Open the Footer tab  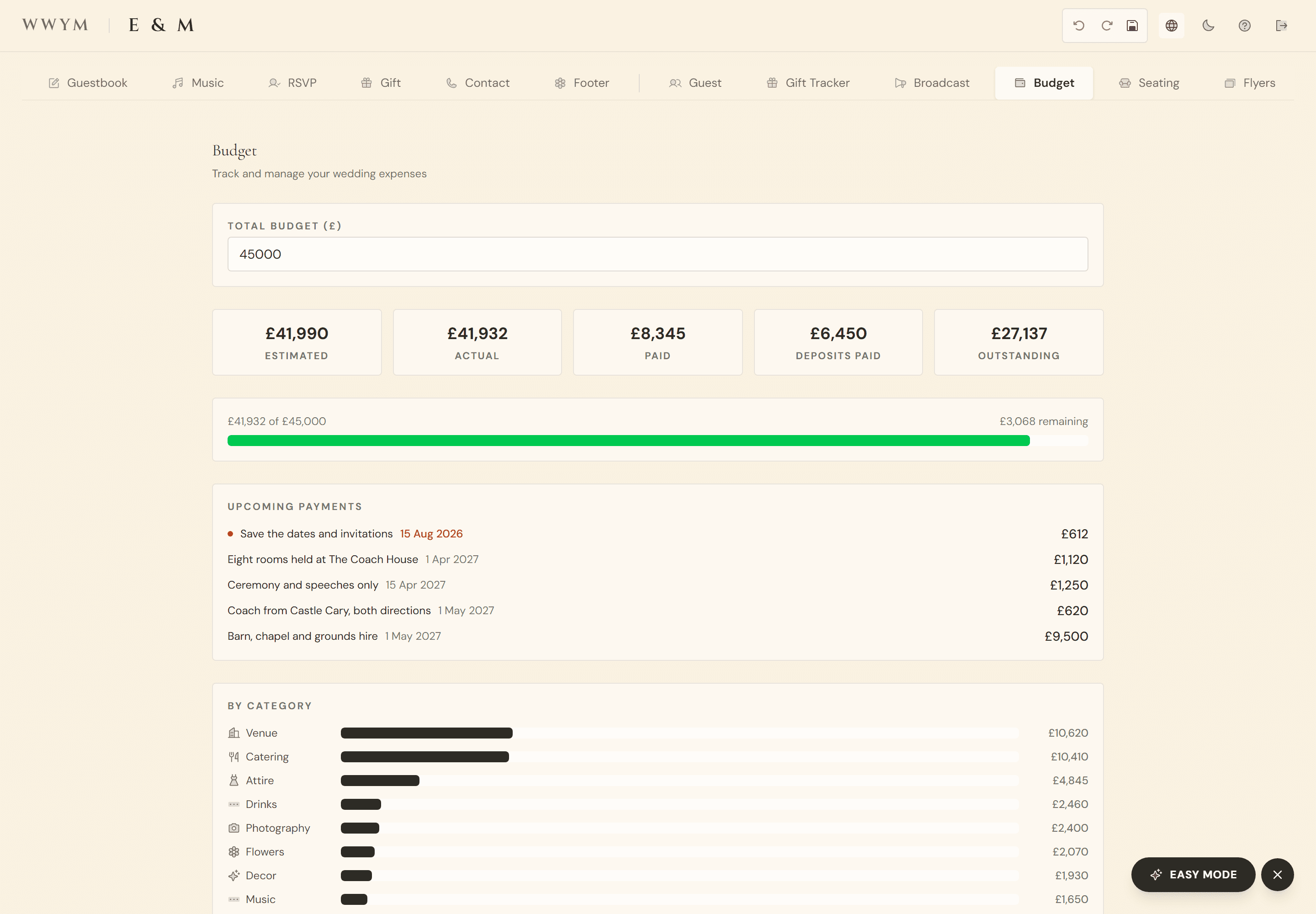[x=581, y=83]
